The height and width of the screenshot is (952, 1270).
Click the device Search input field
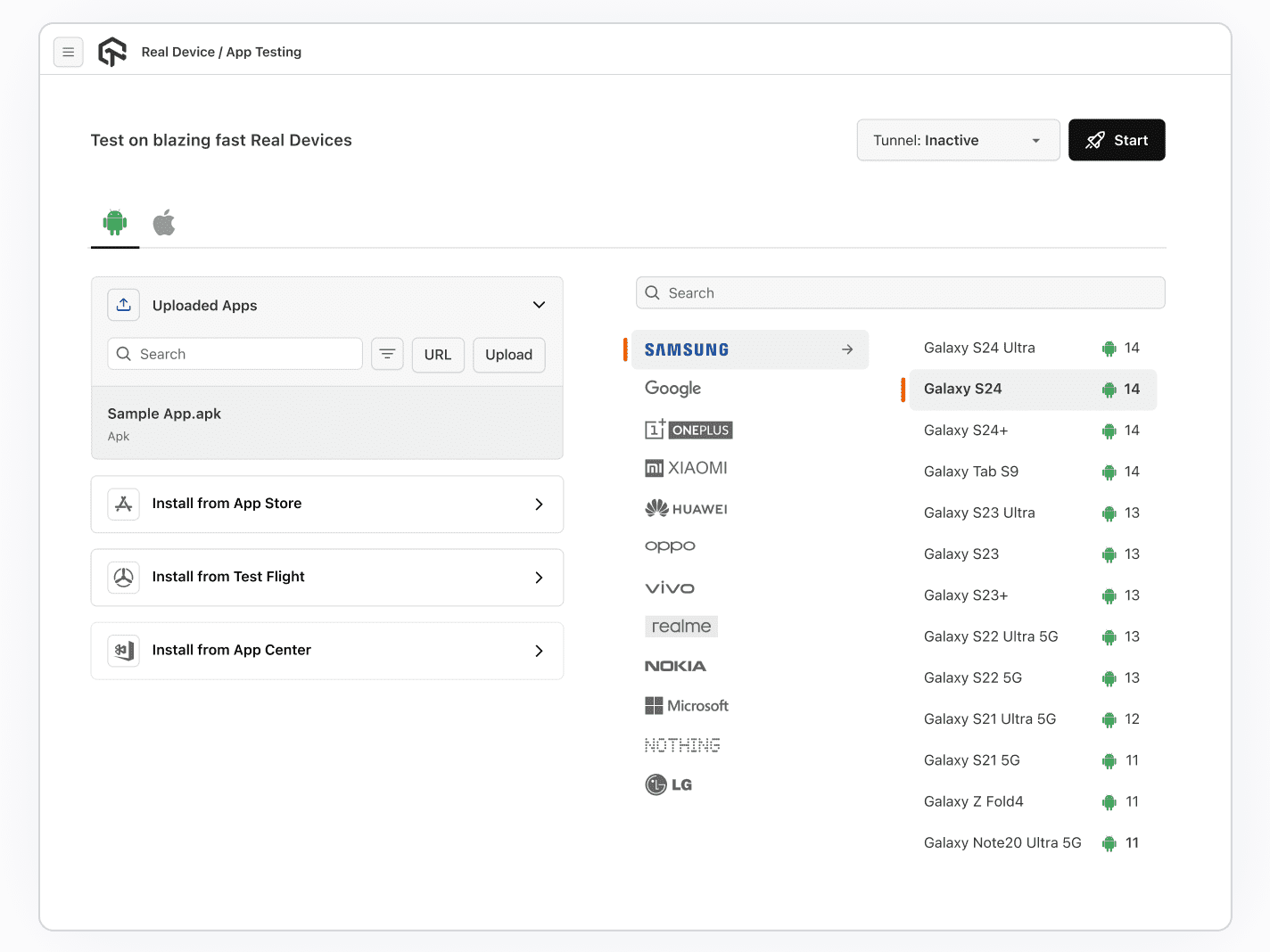(900, 292)
